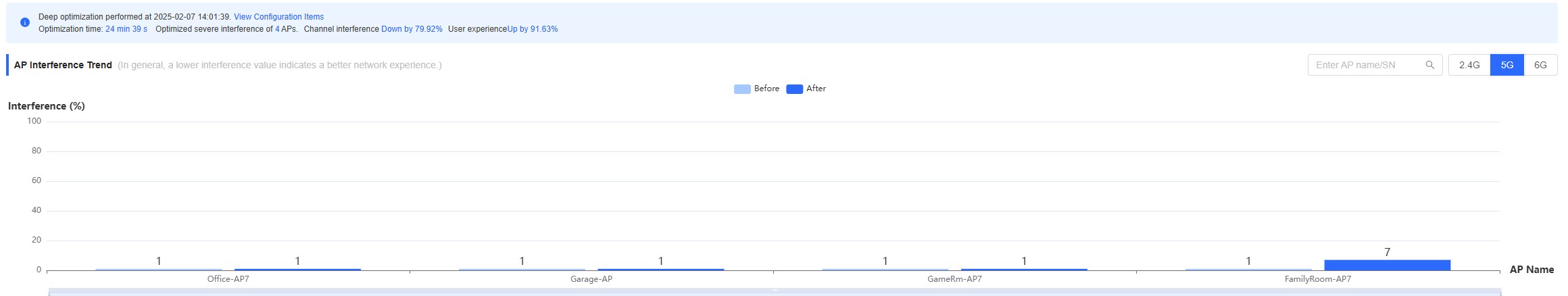Screen dimensions: 1568x296
Task: Click GameRm-AP7 Before interference bar
Action: click(x=885, y=270)
